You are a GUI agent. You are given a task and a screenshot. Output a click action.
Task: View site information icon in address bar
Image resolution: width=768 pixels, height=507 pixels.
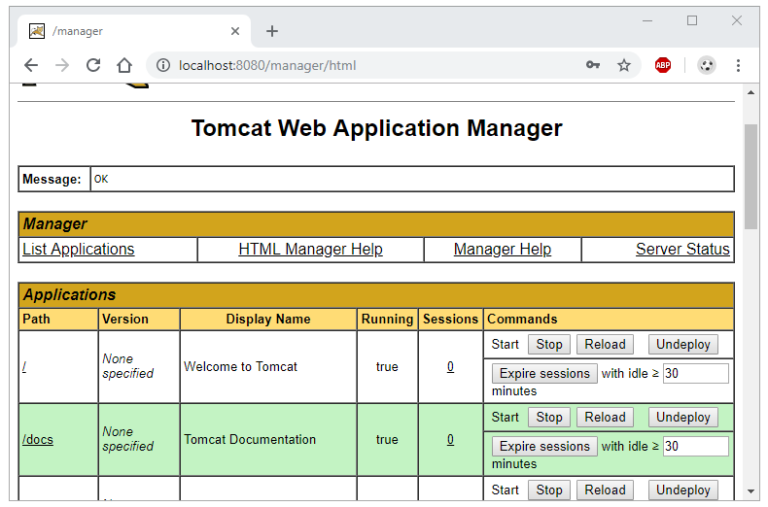pyautogui.click(x=163, y=65)
